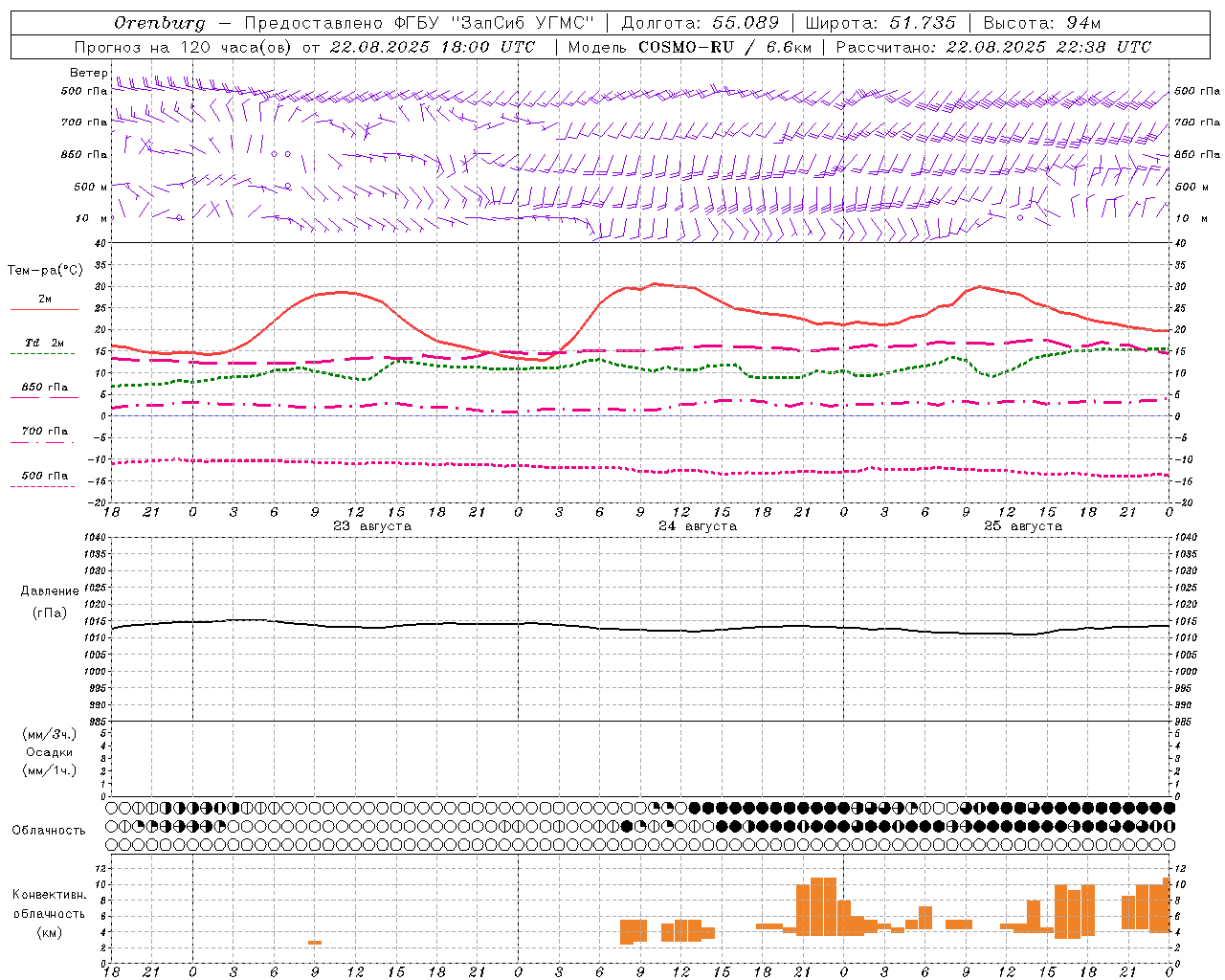Click the "(мм/1ч.)" precipitation unit label

50,770
